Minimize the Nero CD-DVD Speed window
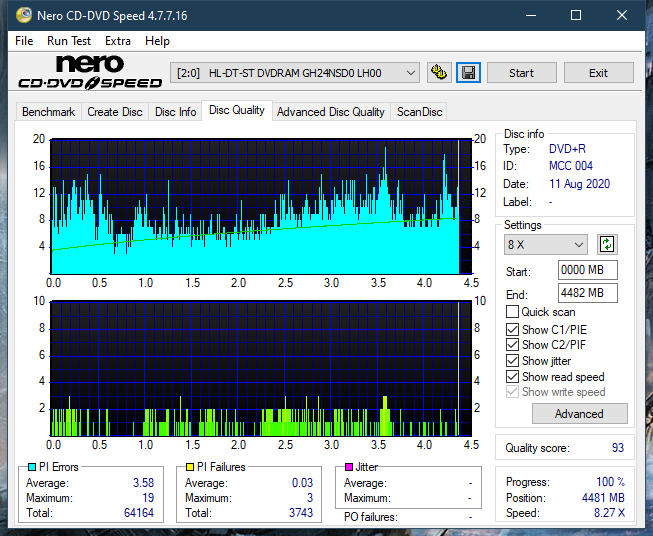This screenshot has height=536, width=653. [x=531, y=15]
